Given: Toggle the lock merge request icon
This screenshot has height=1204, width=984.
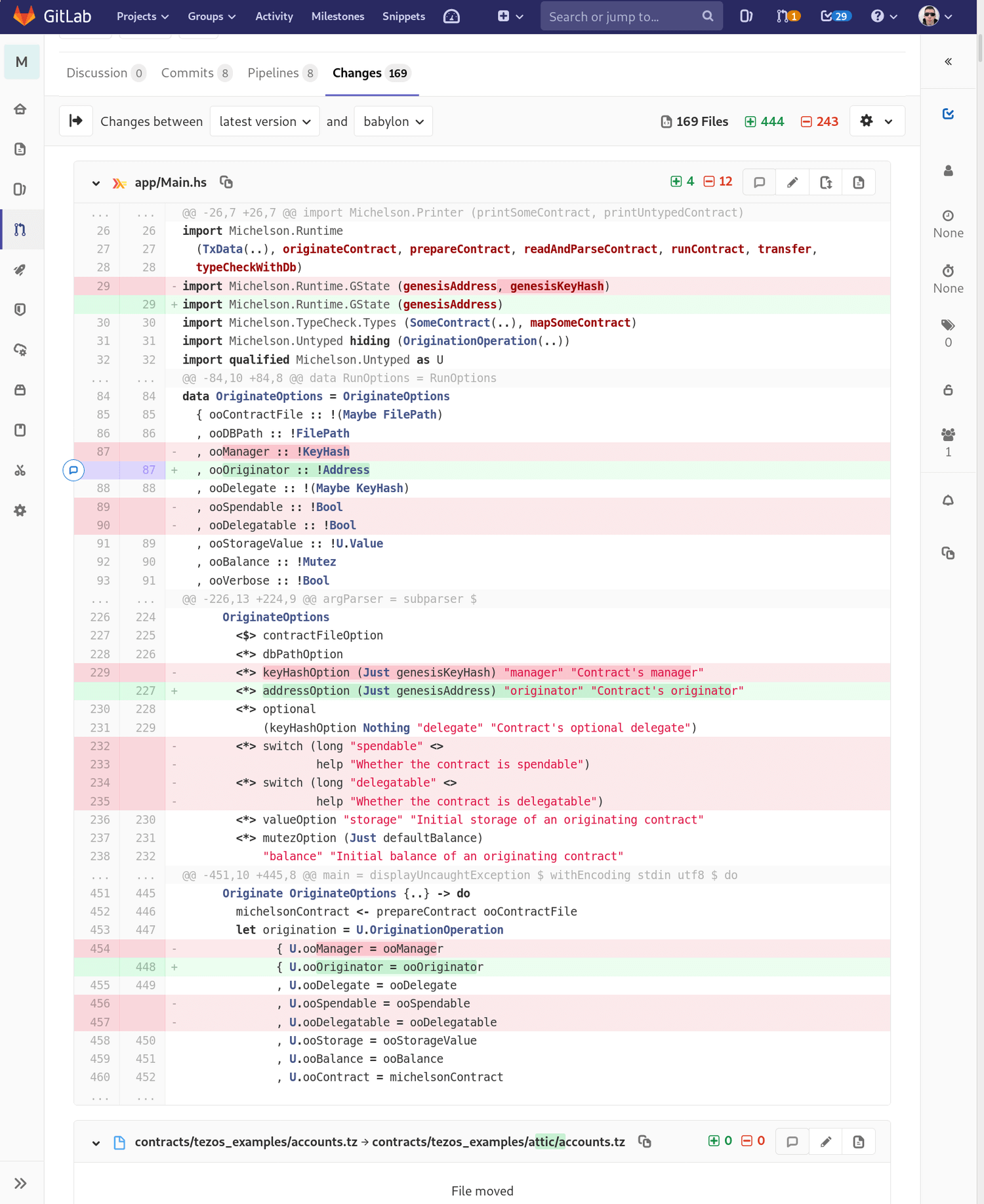Looking at the screenshot, I should point(948,390).
